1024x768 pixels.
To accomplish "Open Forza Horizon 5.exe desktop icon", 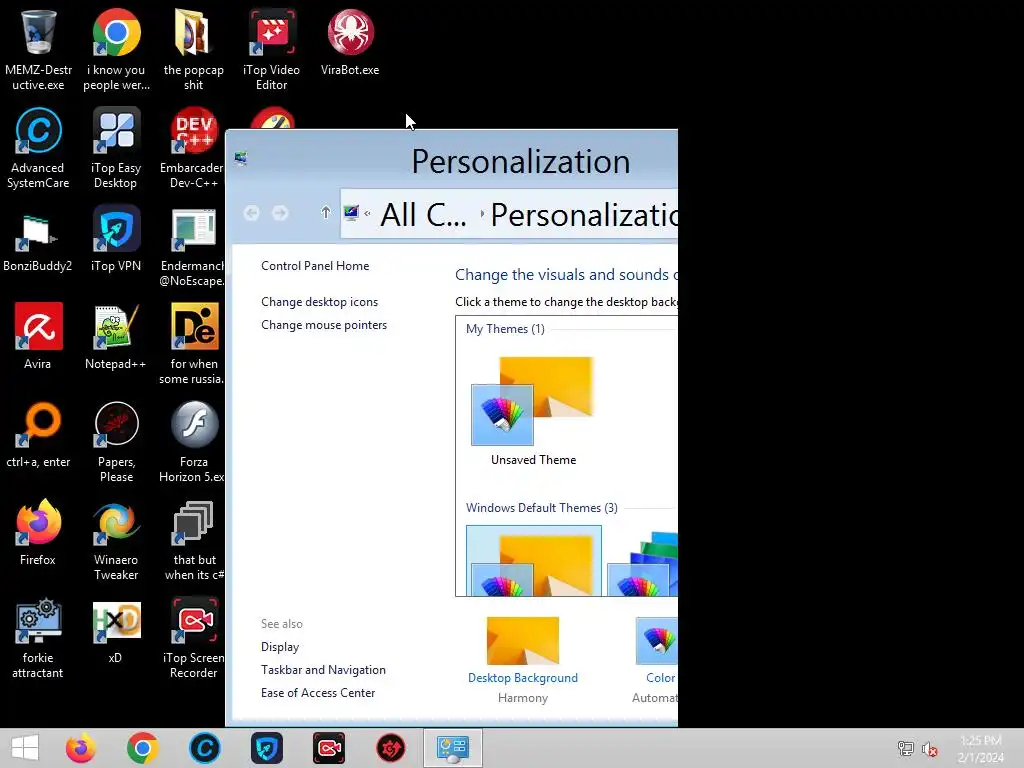I will pyautogui.click(x=192, y=442).
